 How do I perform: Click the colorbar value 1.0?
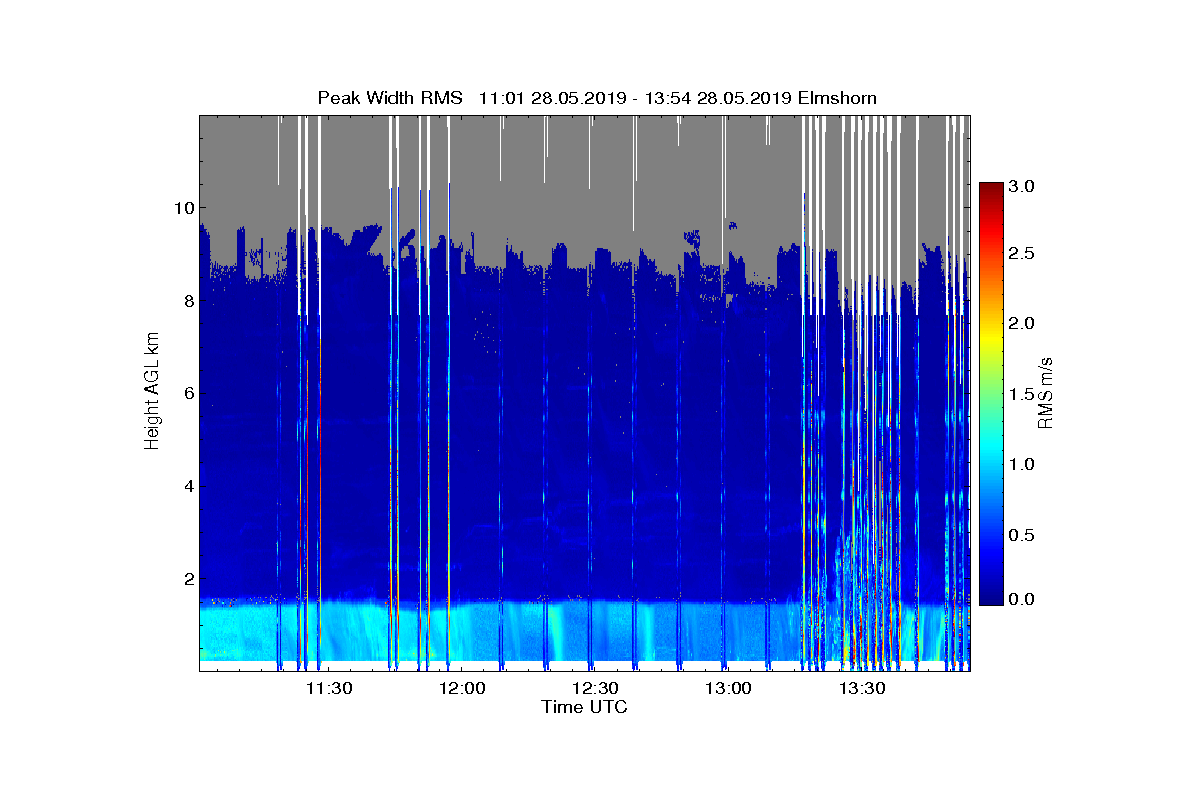point(1021,465)
